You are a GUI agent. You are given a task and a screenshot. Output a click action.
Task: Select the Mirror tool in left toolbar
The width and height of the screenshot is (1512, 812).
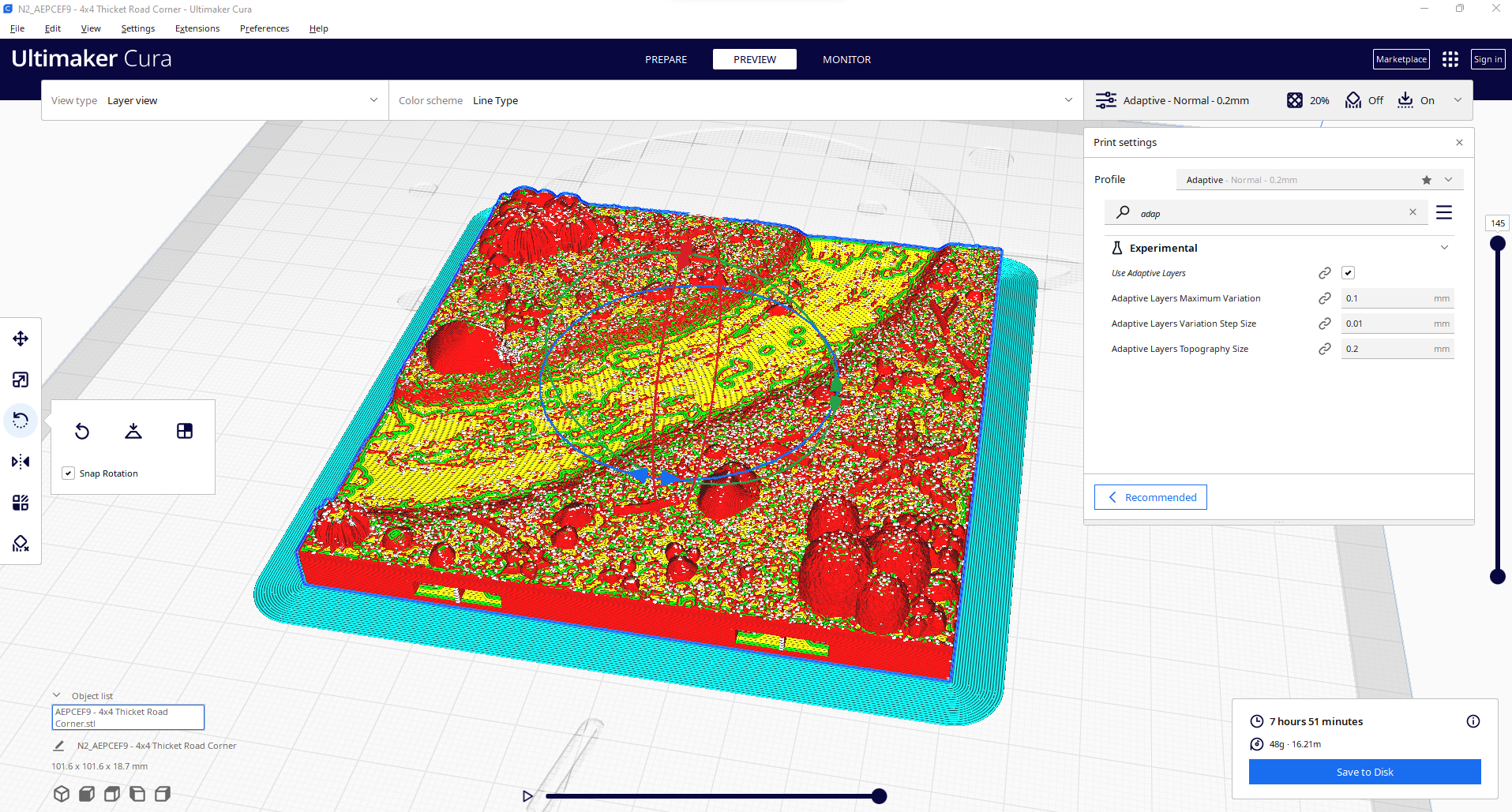[x=21, y=462]
